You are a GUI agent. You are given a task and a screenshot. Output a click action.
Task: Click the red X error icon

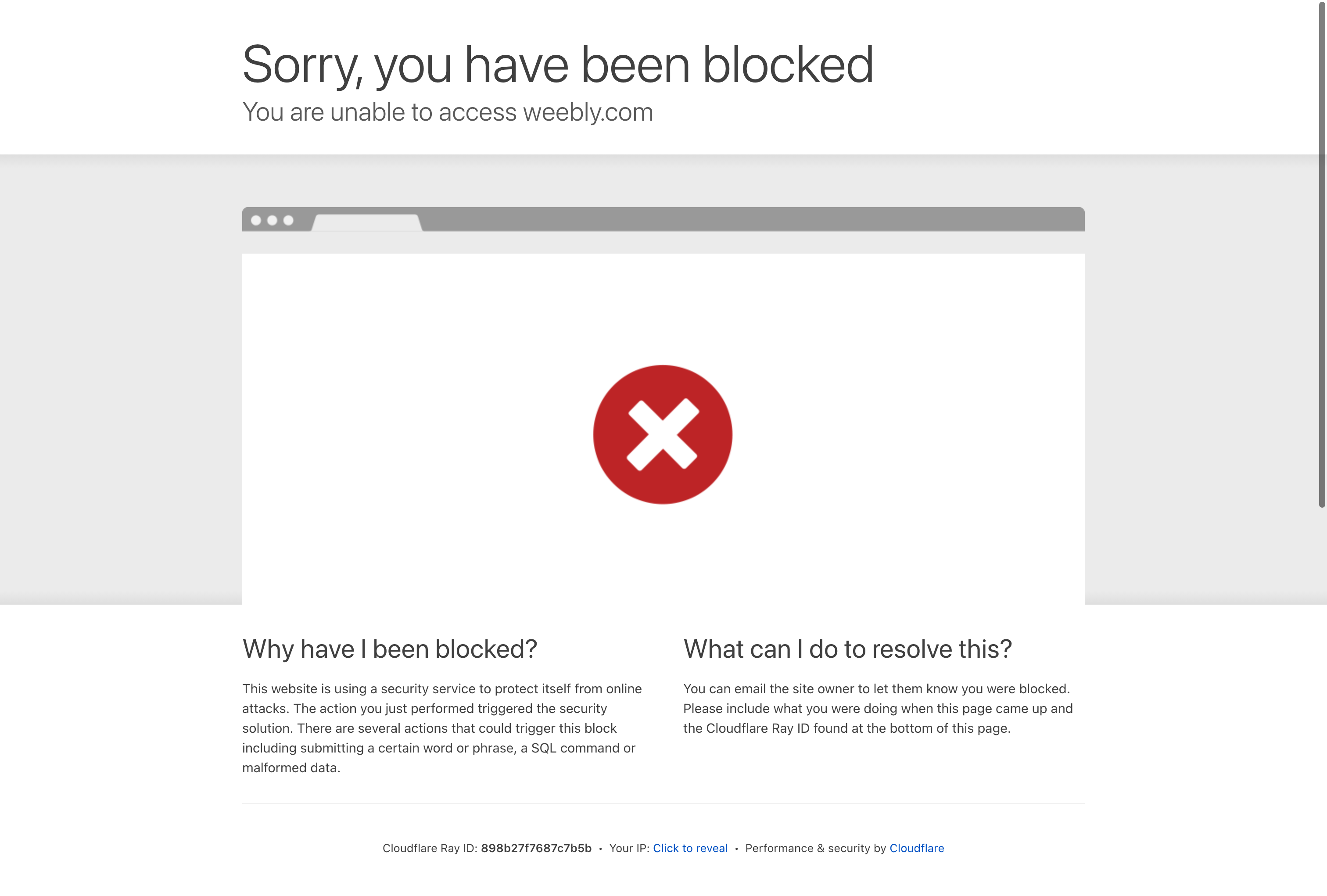point(662,434)
